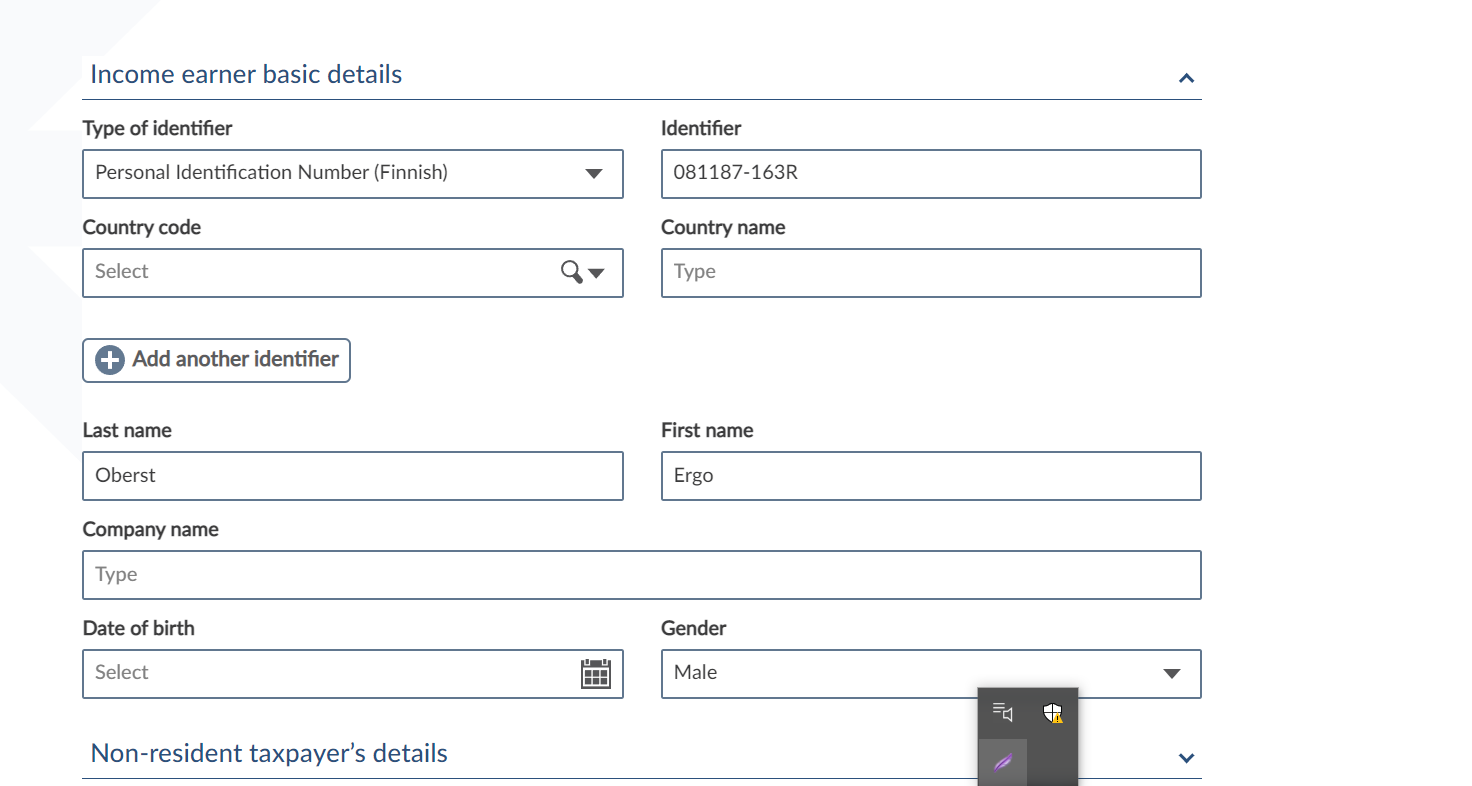Click the Country code magnifier search icon
The image size is (1472, 786).
coord(571,272)
